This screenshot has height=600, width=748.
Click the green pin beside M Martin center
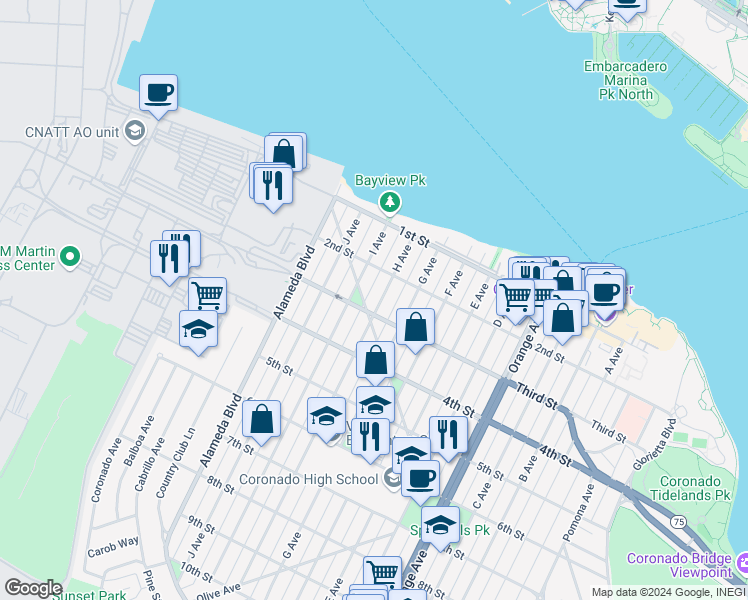pyautogui.click(x=70, y=258)
